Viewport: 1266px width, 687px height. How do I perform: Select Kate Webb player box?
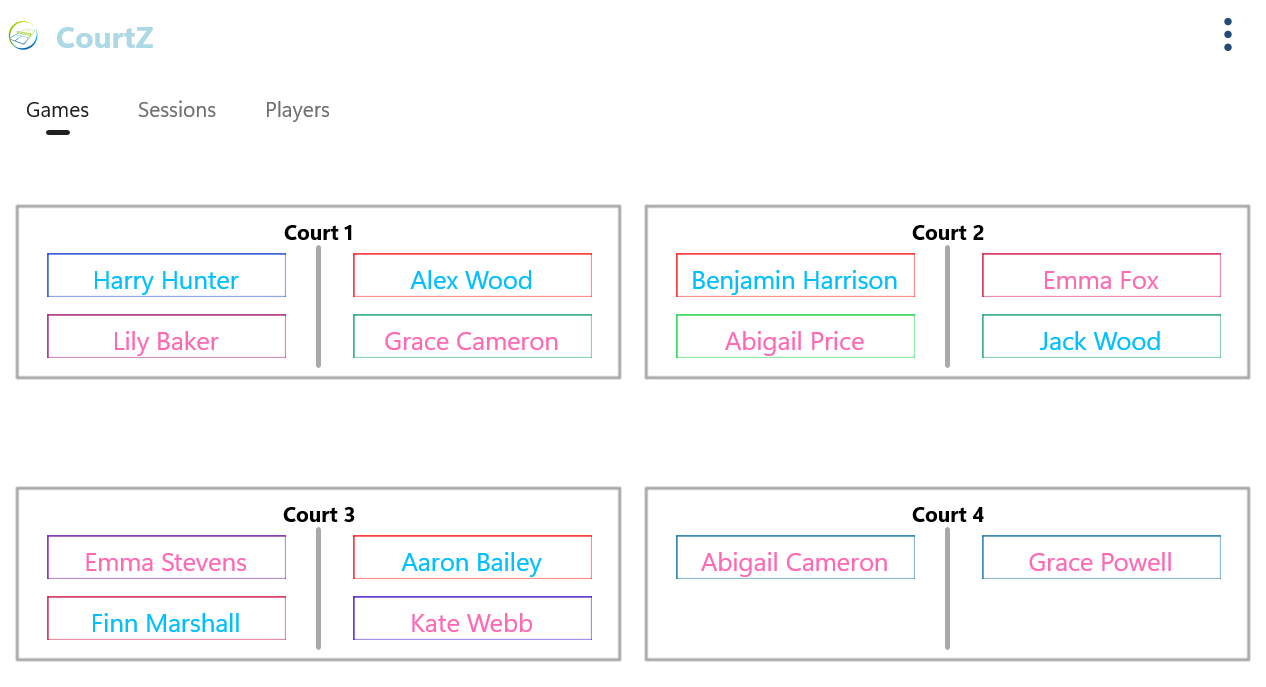click(x=472, y=619)
